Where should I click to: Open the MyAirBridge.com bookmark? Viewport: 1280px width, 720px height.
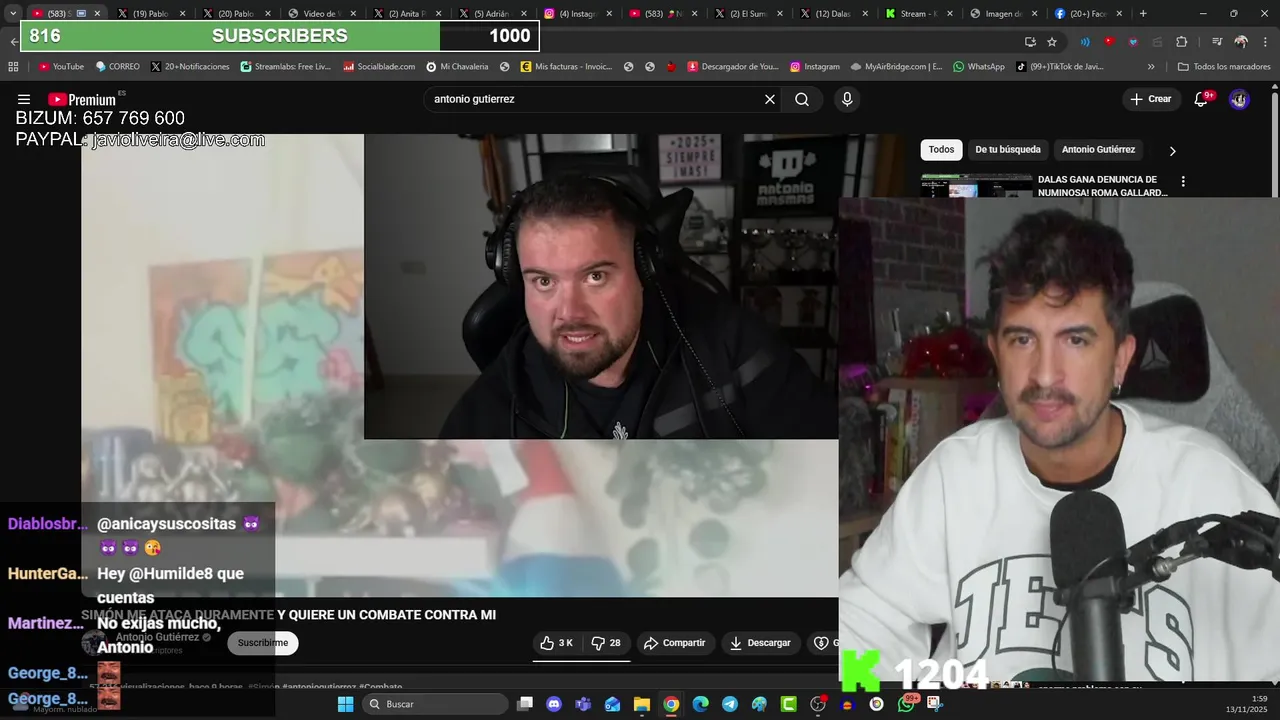point(897,67)
